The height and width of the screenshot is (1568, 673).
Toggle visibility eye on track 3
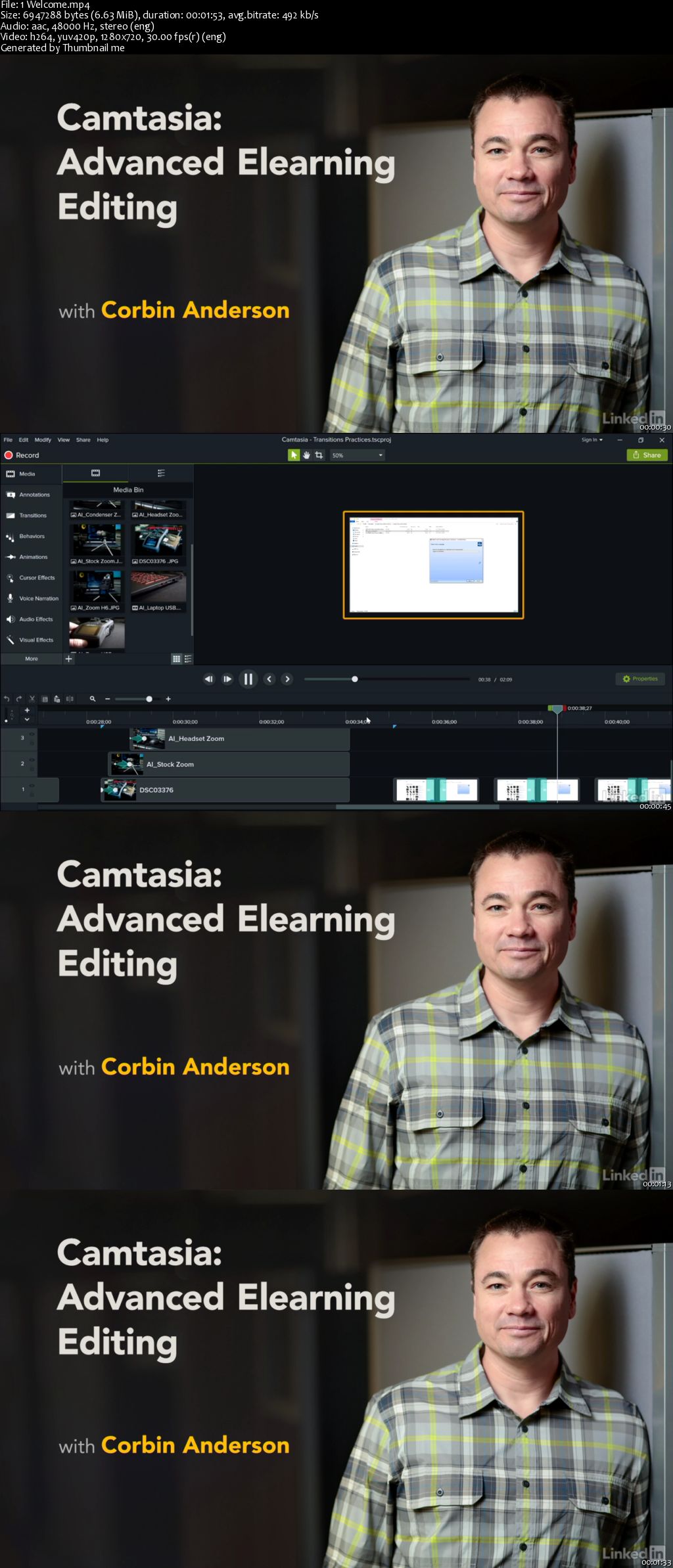coord(32,734)
